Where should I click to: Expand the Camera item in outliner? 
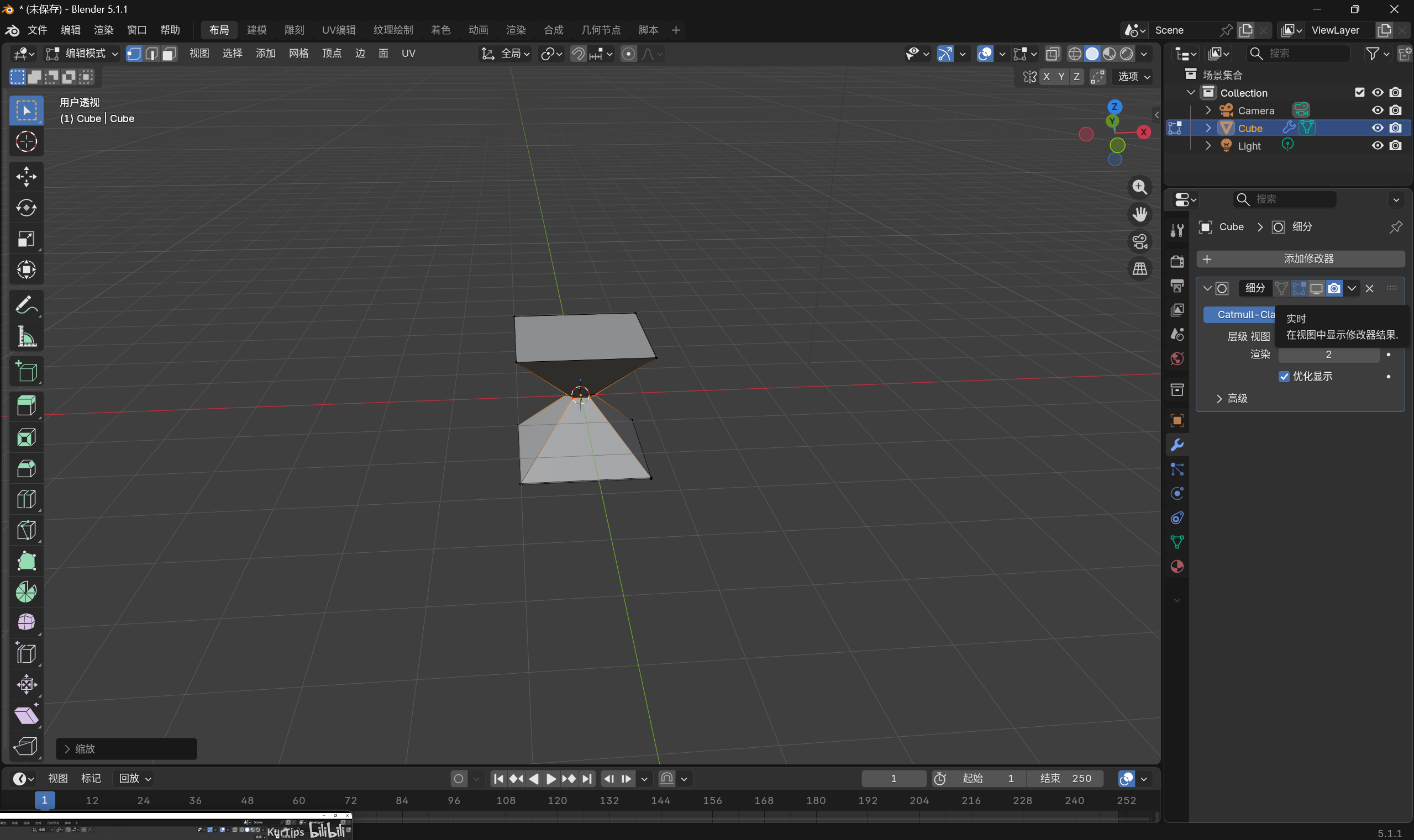(1207, 110)
